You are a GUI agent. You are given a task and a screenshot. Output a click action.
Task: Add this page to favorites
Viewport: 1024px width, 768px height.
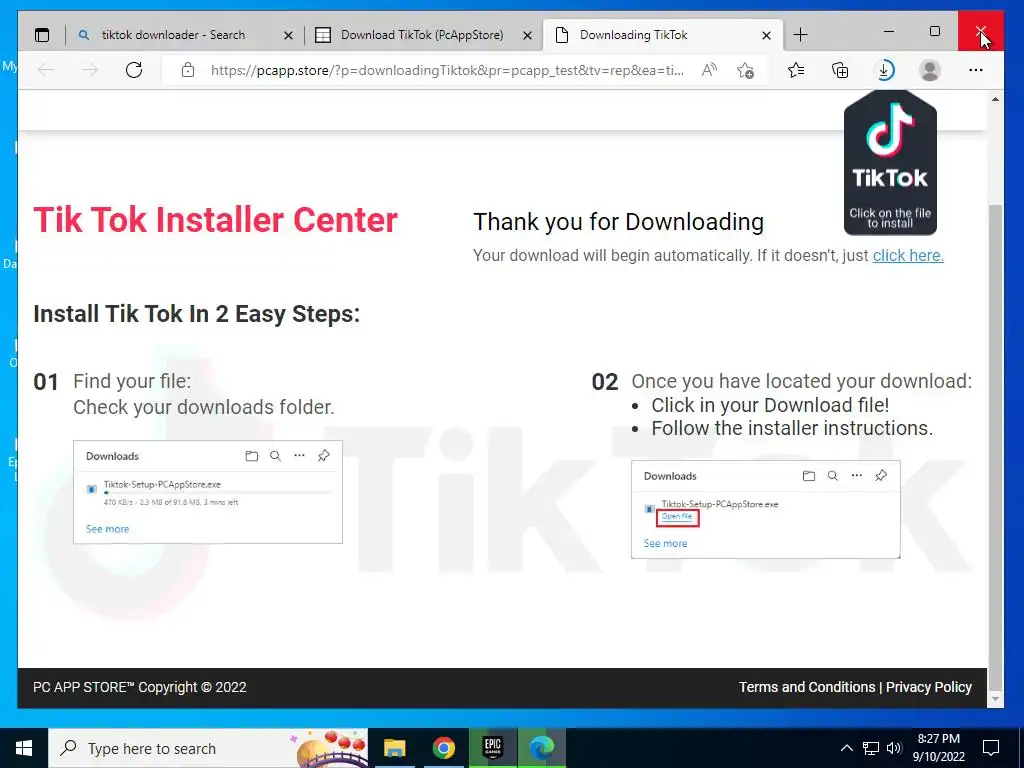(745, 70)
